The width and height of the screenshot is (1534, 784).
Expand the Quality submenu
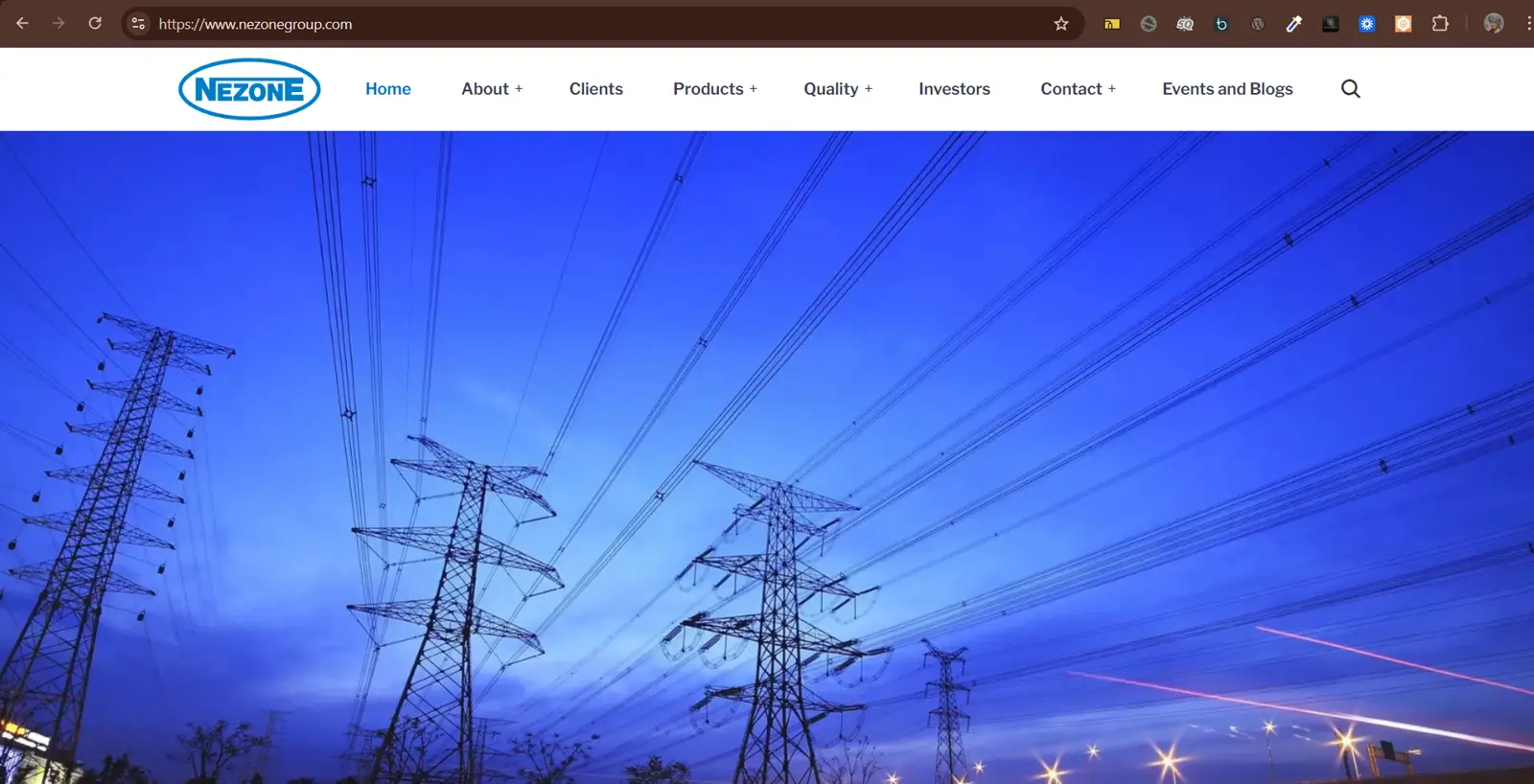point(868,89)
